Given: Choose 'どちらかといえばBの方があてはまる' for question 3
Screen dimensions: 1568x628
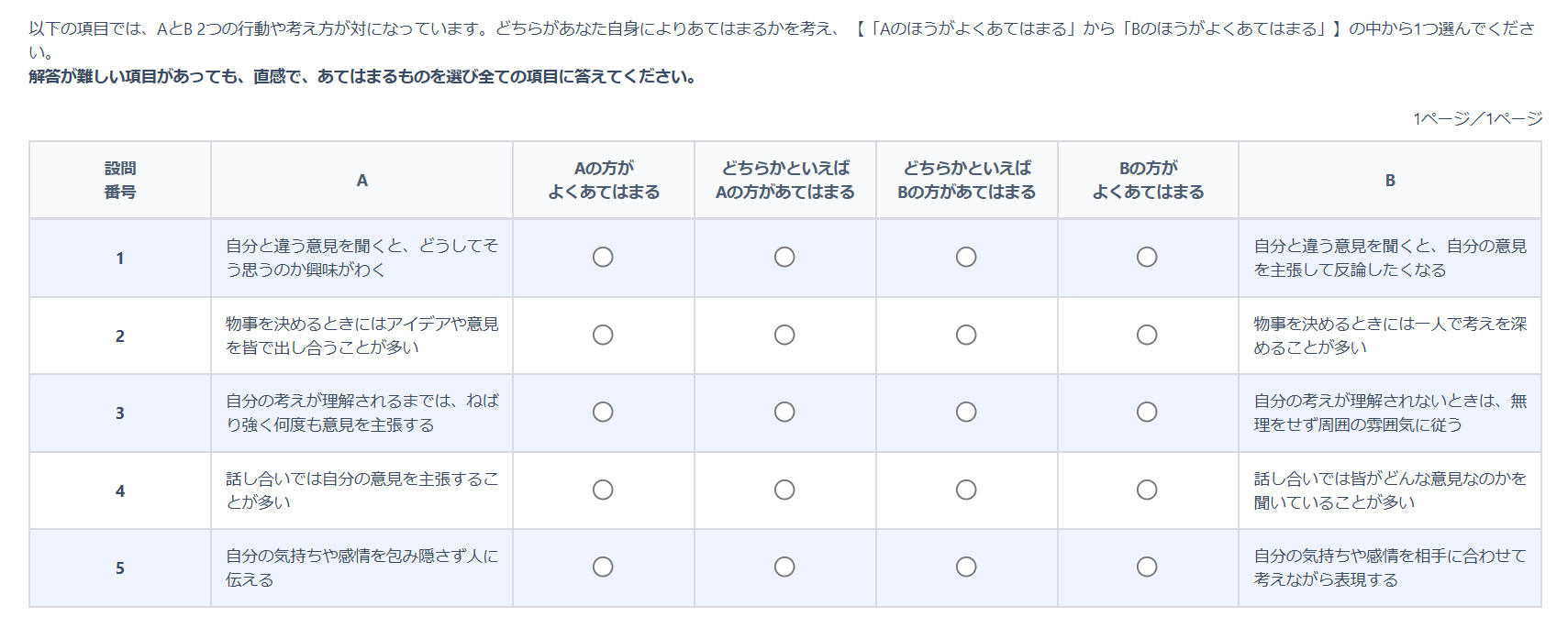Looking at the screenshot, I should pos(966,412).
